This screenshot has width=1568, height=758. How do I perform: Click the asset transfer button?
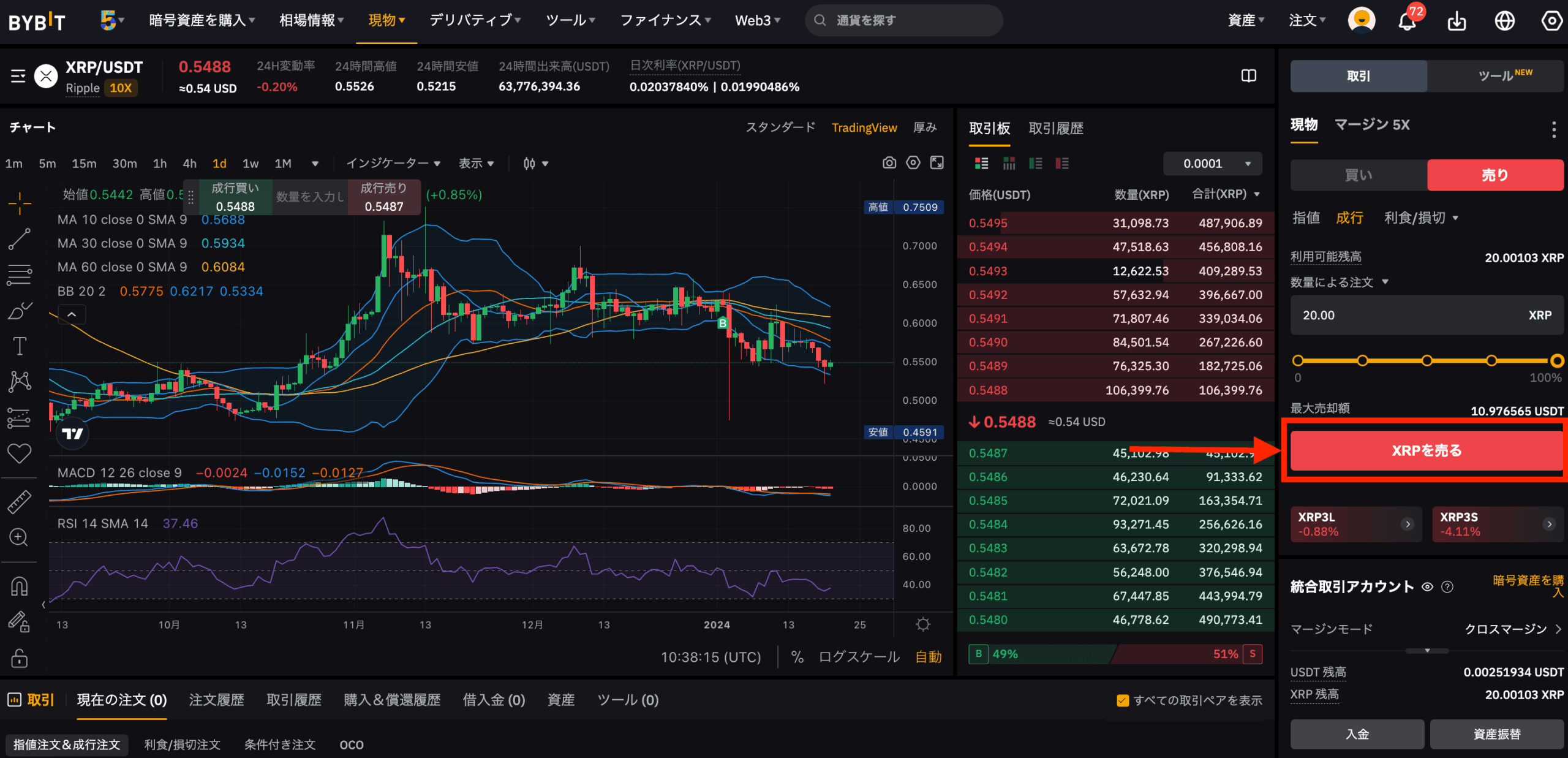1497,734
